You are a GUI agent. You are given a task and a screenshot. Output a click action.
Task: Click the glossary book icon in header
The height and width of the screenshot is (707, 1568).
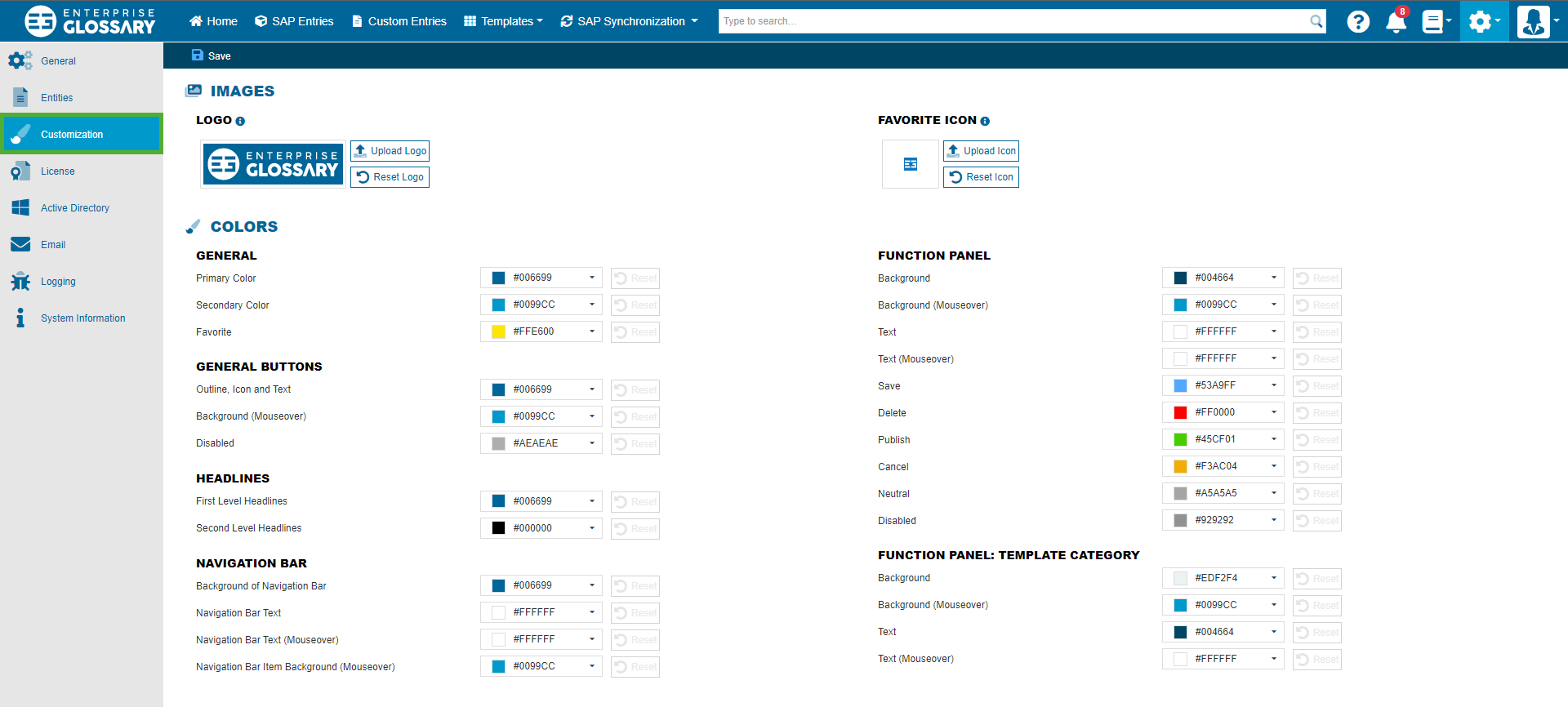[x=1432, y=22]
